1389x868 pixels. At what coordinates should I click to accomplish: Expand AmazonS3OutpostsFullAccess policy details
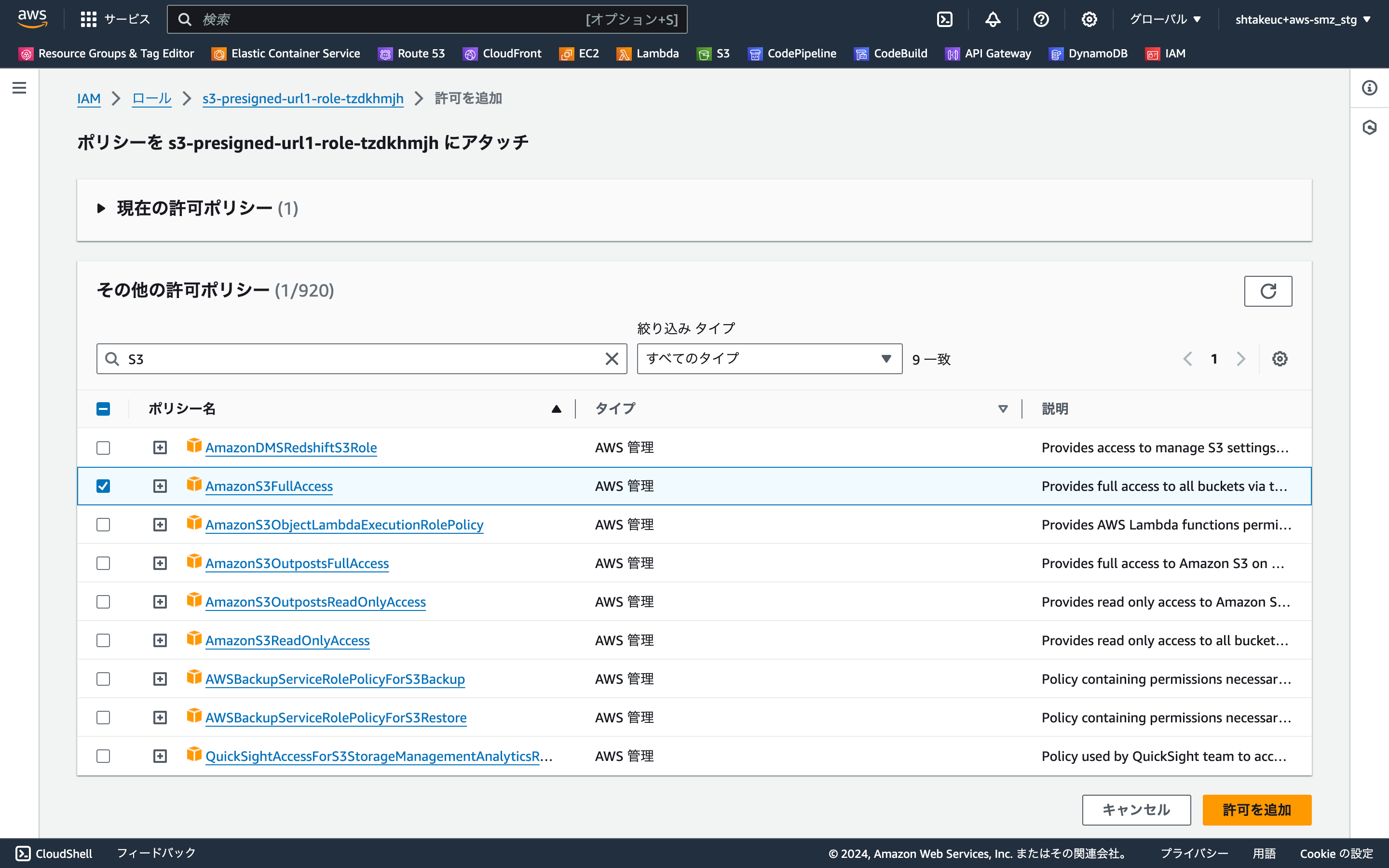coord(160,563)
